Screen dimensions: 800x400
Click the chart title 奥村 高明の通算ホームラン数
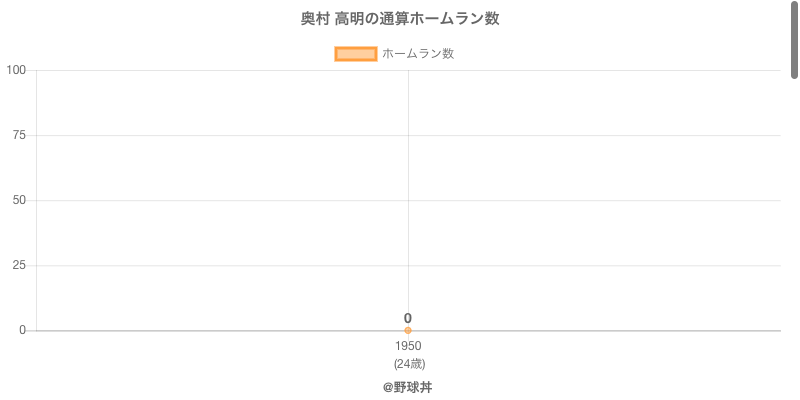[400, 19]
